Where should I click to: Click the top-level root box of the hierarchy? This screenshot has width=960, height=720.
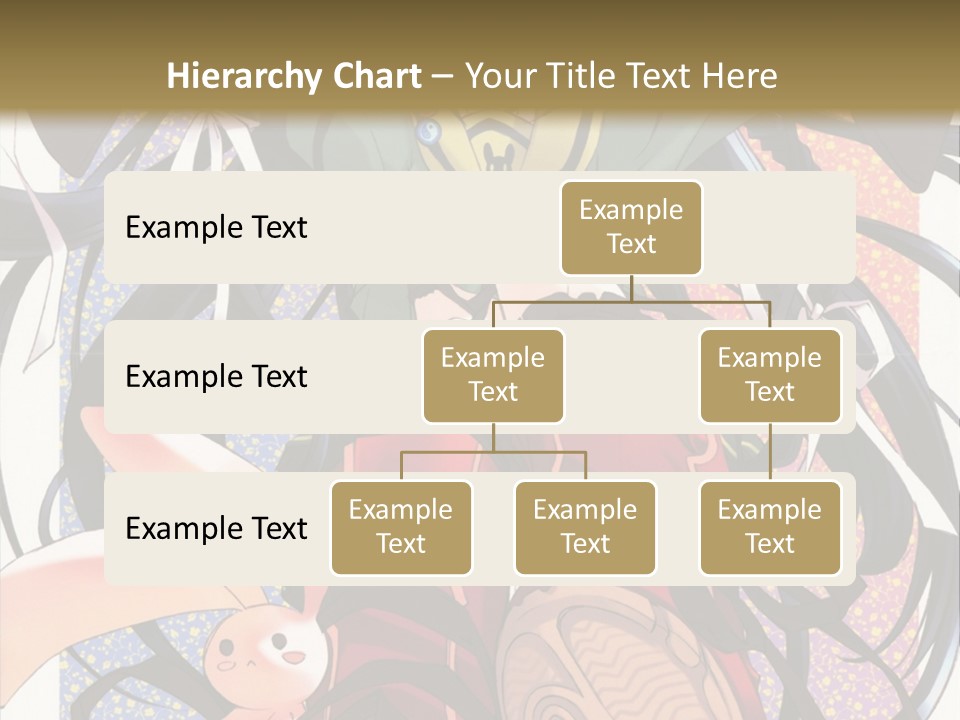(x=631, y=227)
